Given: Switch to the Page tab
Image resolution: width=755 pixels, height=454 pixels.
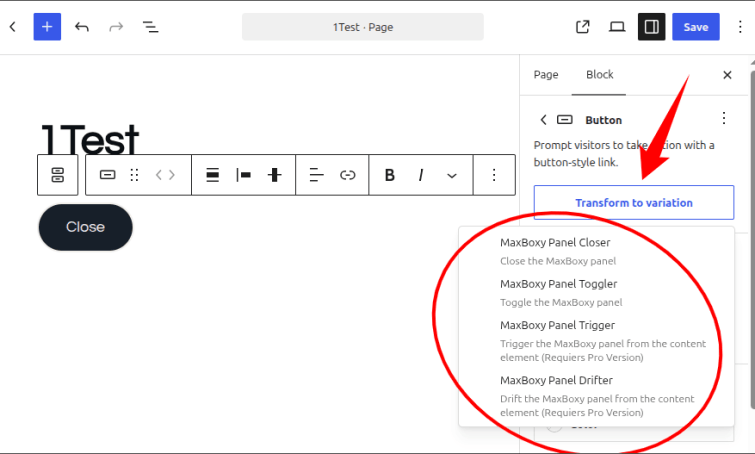Looking at the screenshot, I should coord(546,75).
